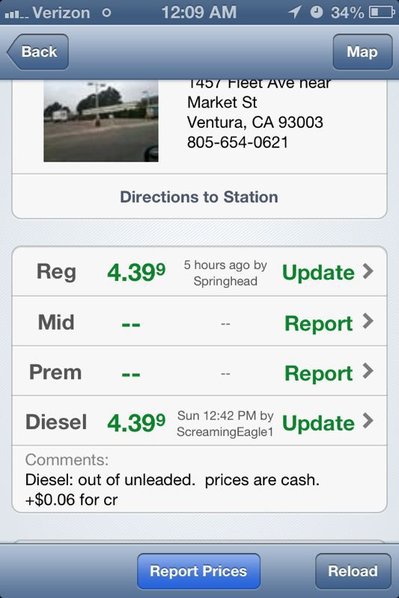Update the Diesel fuel price

pos(318,423)
